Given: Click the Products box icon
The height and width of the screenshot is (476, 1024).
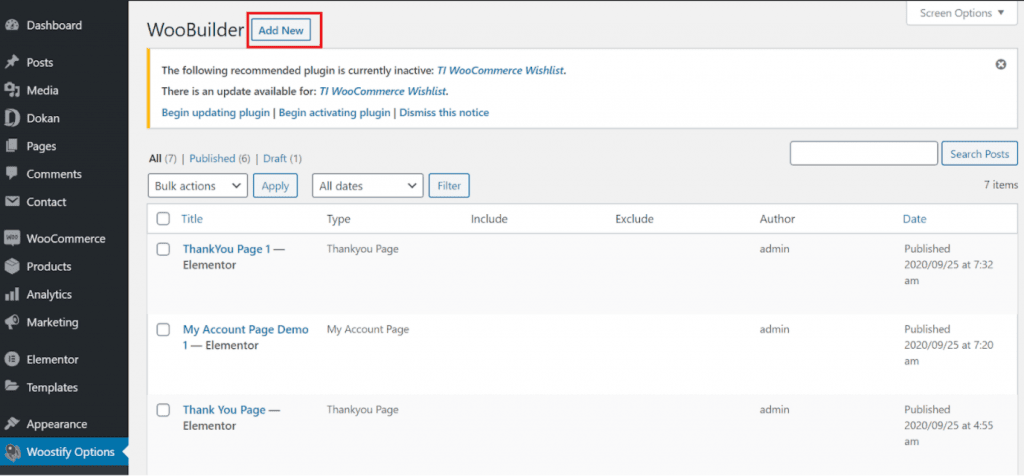Looking at the screenshot, I should click(x=12, y=266).
